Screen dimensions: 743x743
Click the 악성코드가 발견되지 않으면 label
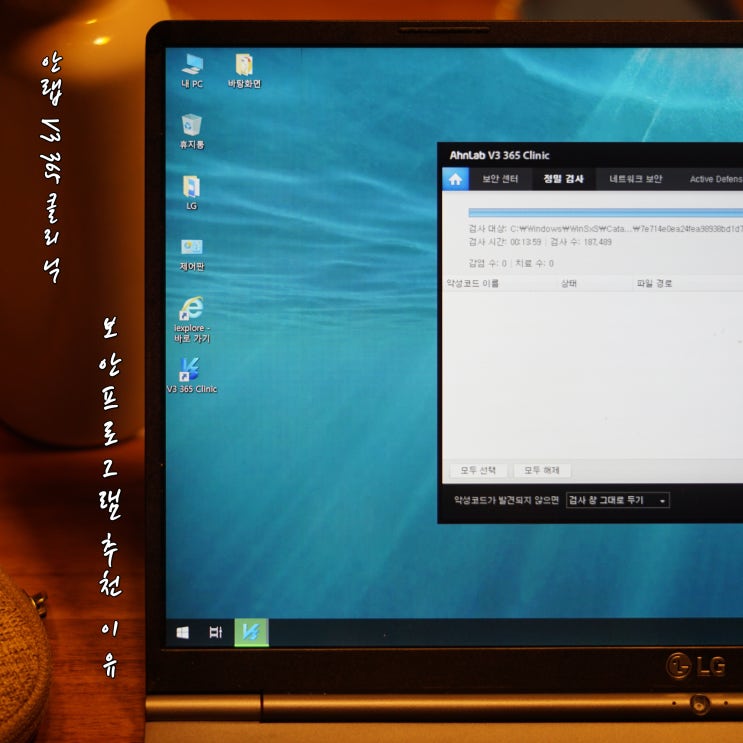(x=506, y=500)
